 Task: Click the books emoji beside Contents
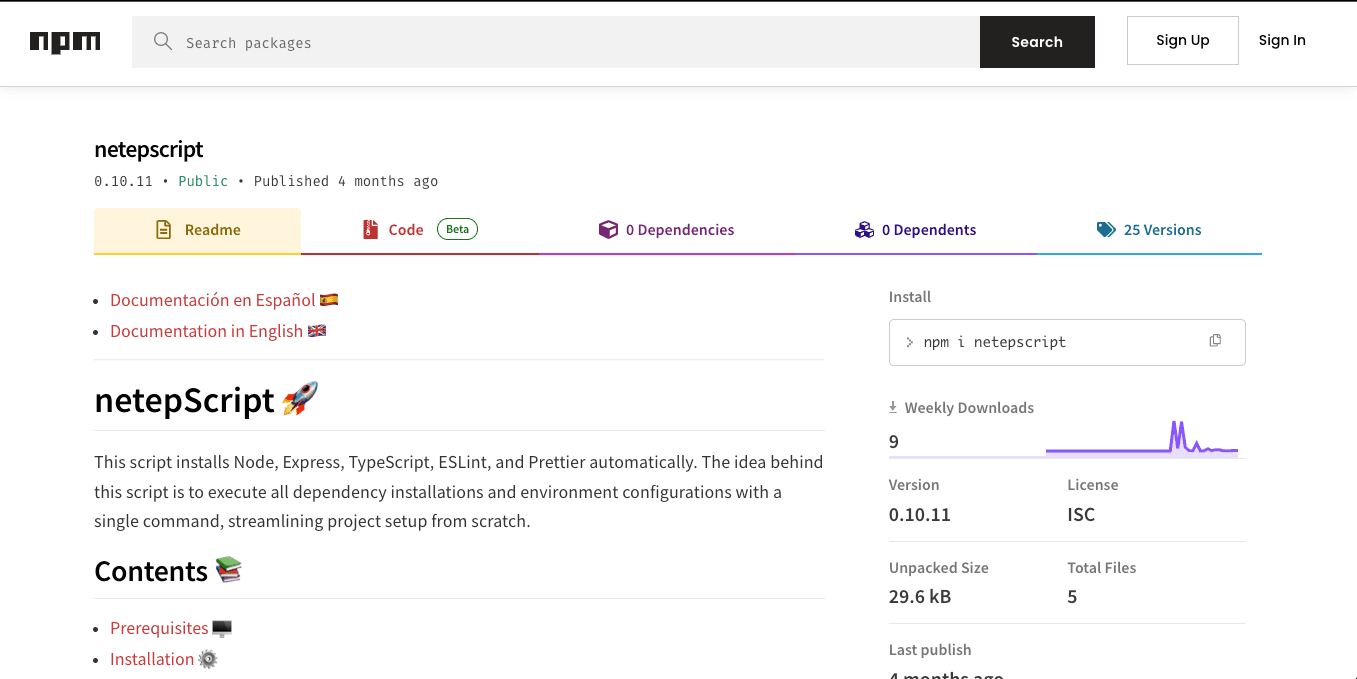point(229,570)
